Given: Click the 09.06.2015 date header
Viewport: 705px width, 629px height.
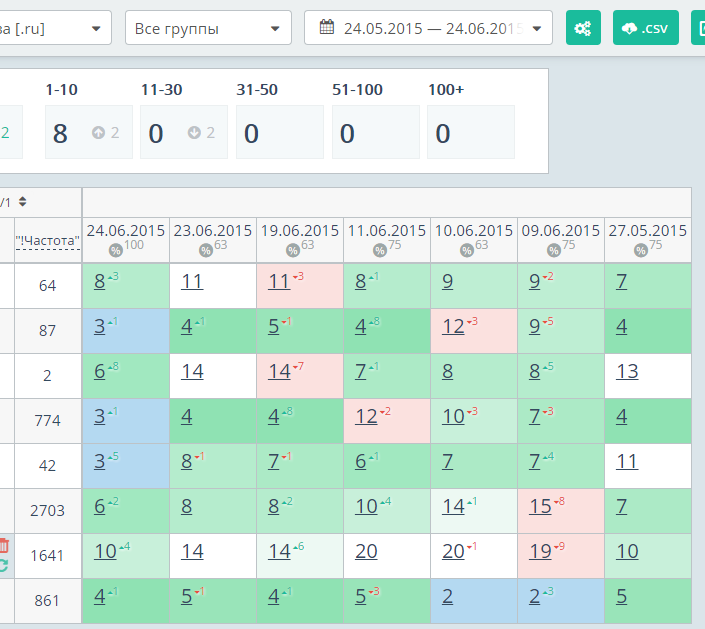Looking at the screenshot, I should pos(561,231).
